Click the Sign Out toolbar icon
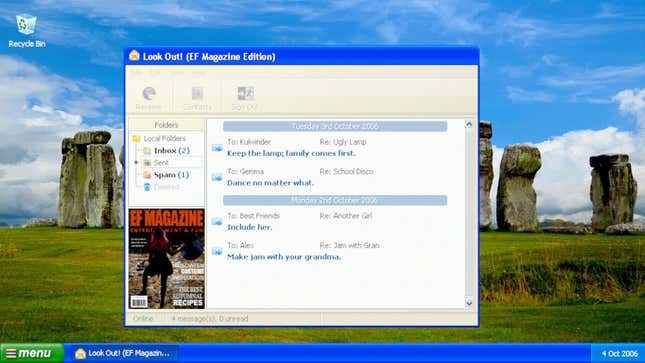Viewport: 645px width, 363px height. pyautogui.click(x=245, y=98)
